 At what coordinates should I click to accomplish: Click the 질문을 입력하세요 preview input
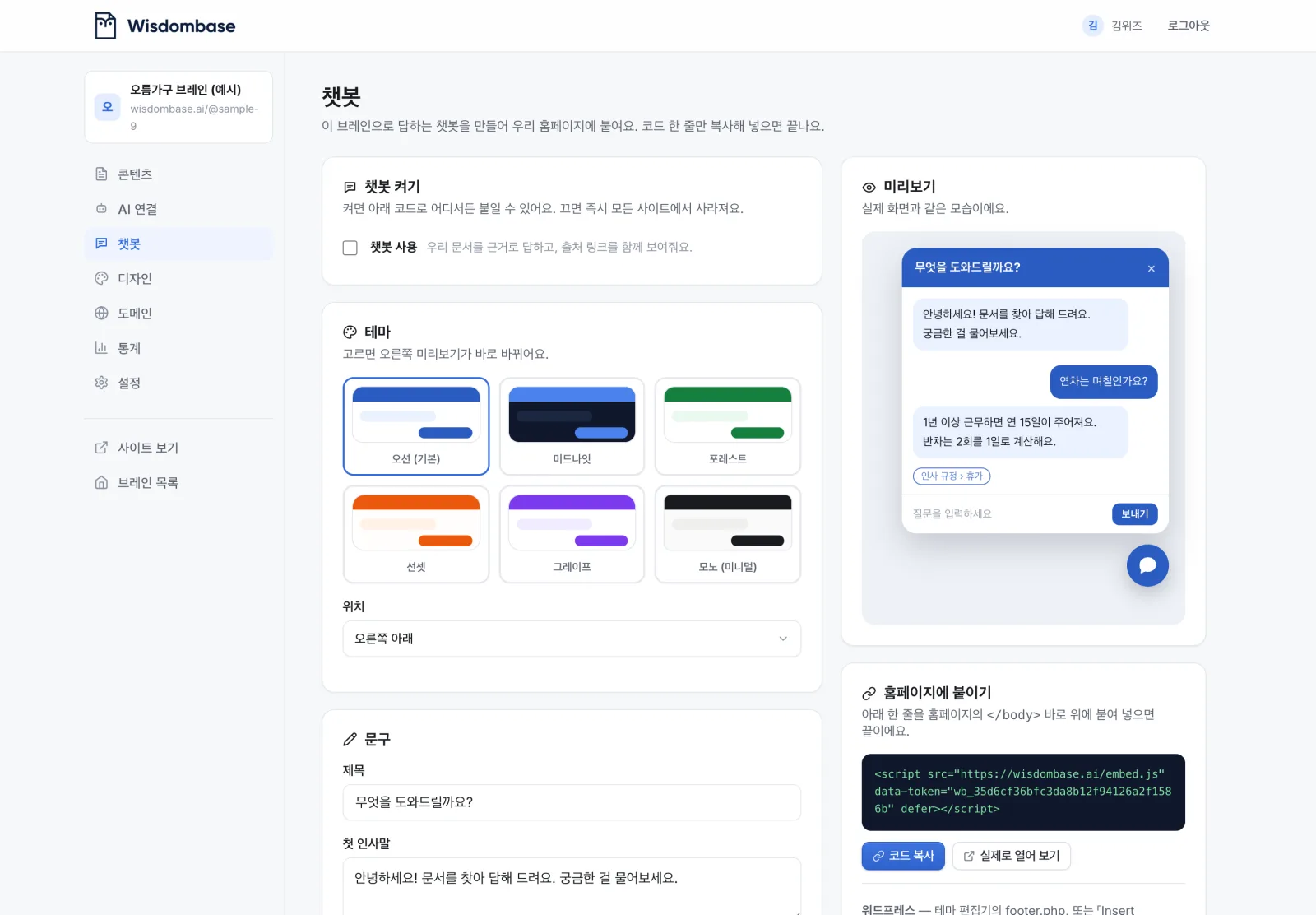(x=1007, y=513)
